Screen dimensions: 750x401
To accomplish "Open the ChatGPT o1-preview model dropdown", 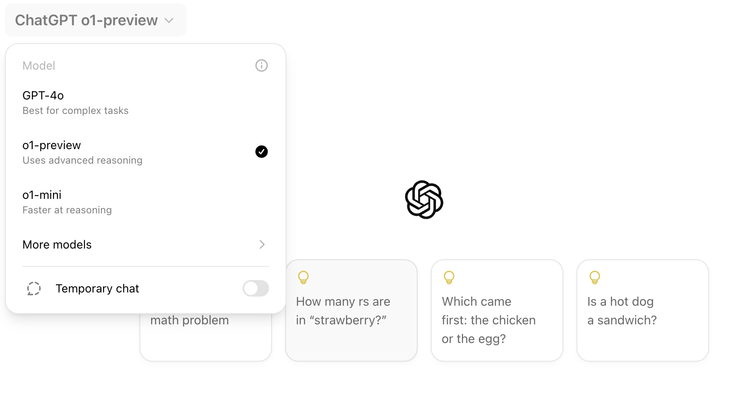I will click(x=95, y=20).
